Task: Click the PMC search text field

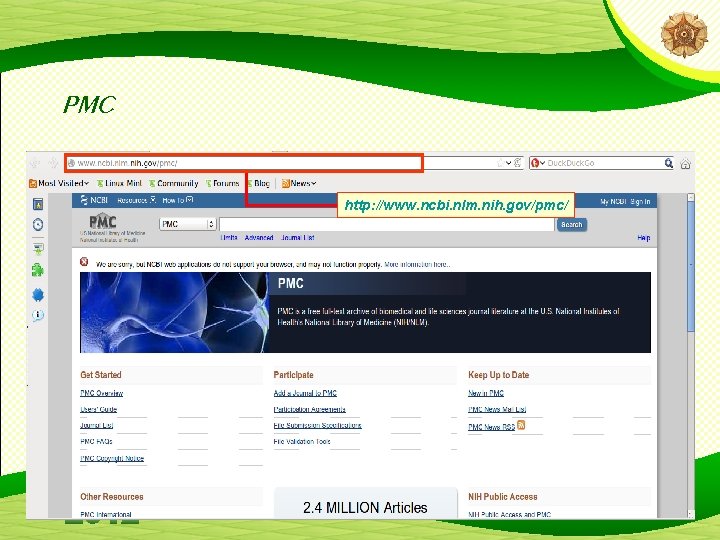Action: (387, 224)
